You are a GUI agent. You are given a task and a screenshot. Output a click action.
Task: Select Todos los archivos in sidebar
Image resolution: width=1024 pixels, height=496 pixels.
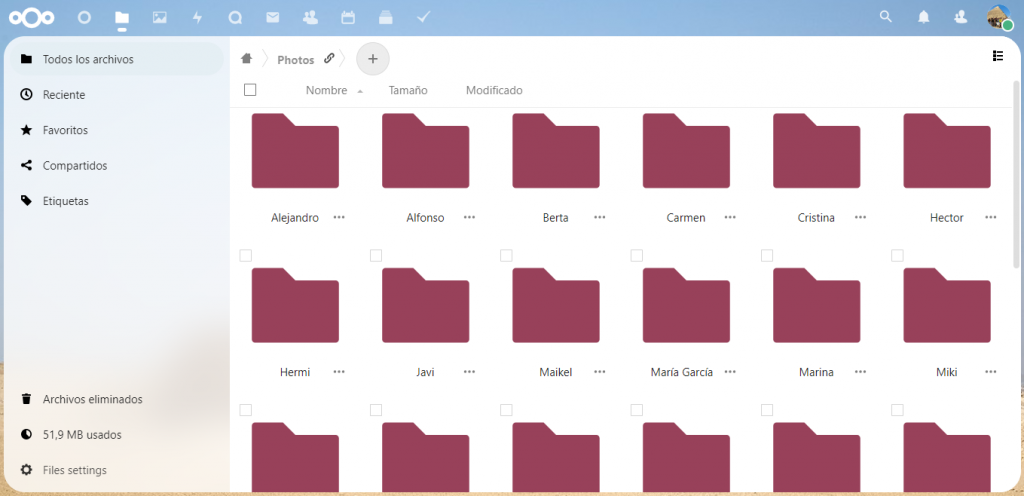(117, 59)
